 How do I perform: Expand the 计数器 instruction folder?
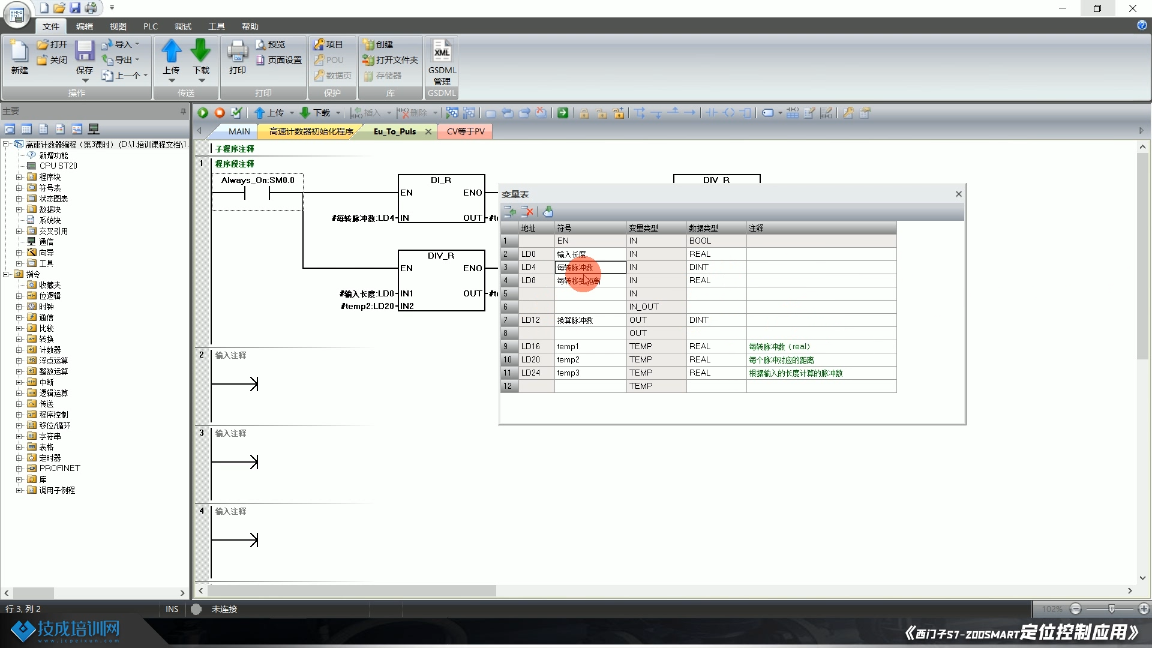19,350
